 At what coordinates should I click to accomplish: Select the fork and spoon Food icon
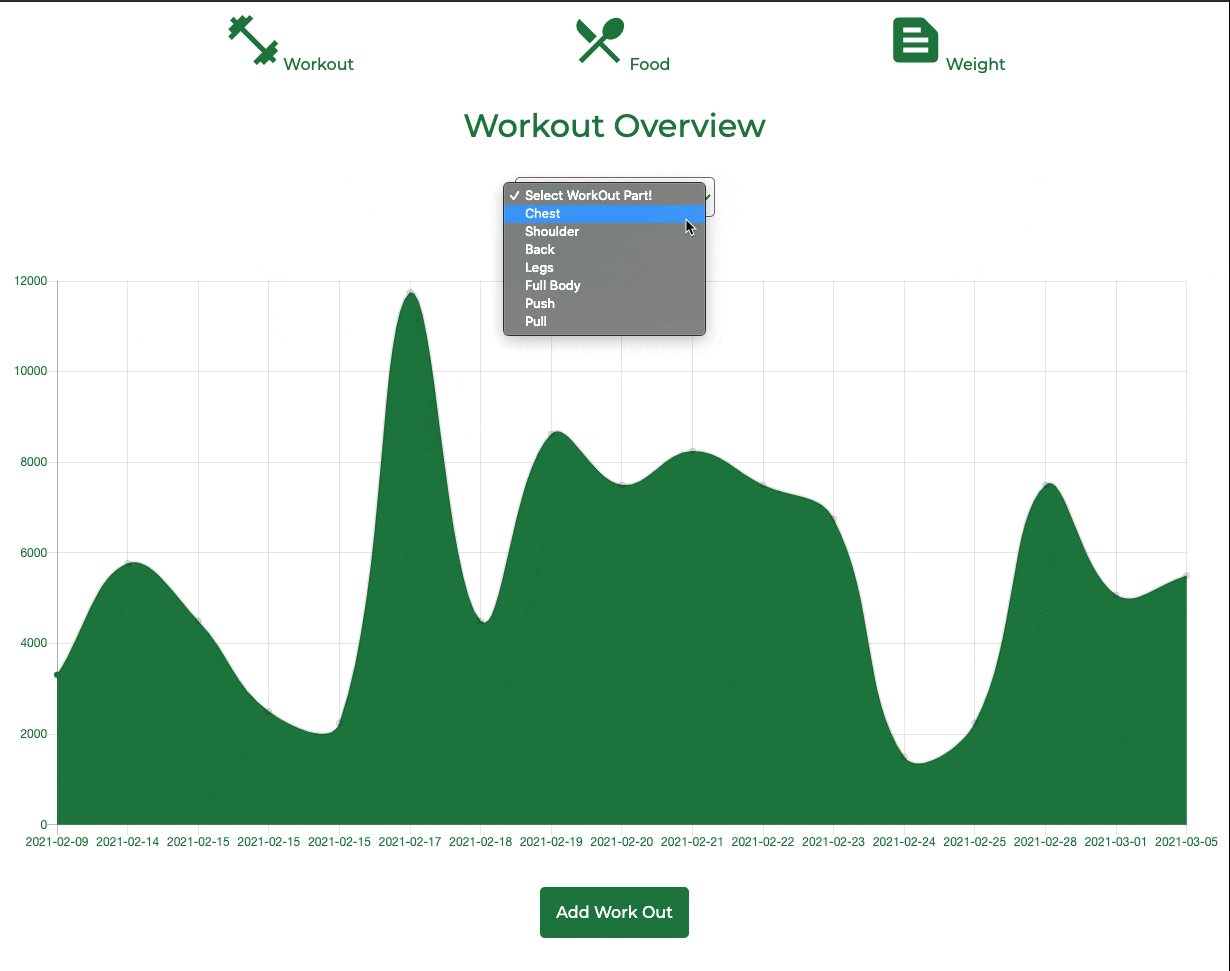tap(597, 38)
